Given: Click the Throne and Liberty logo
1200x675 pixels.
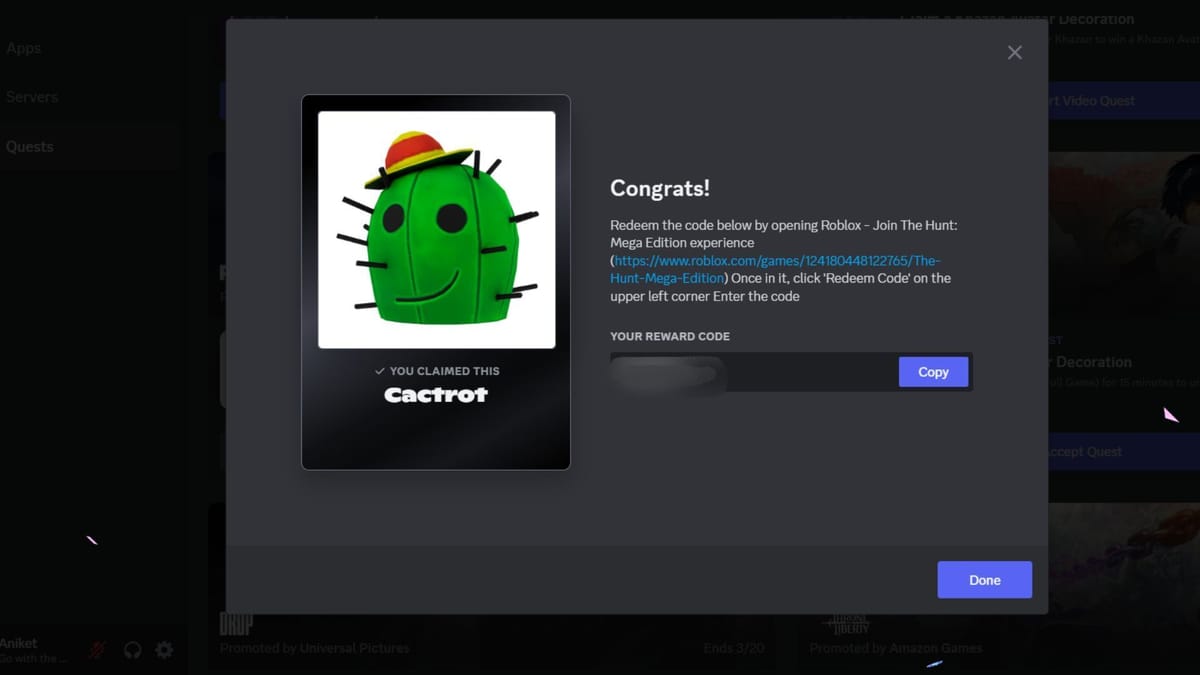Looking at the screenshot, I should (x=845, y=624).
